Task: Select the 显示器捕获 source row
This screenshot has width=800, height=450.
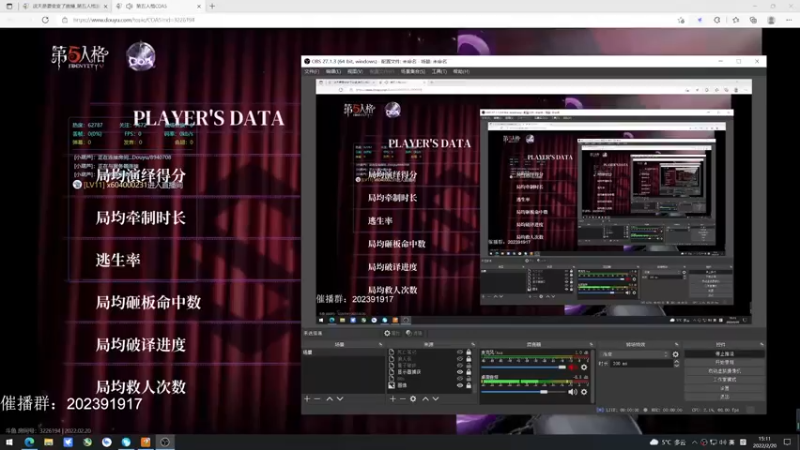Action: coord(430,372)
